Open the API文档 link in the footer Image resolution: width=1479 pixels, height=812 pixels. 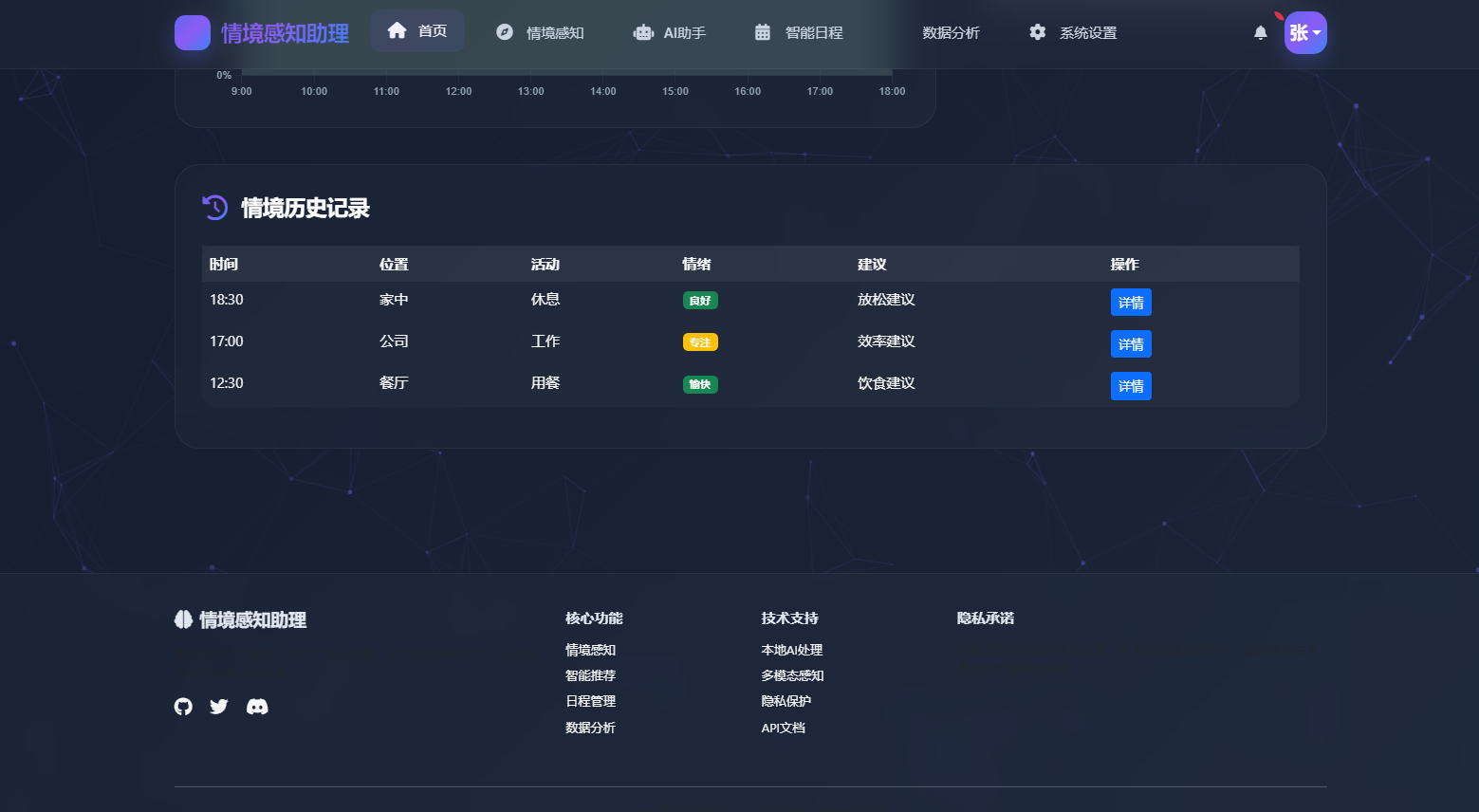coord(783,728)
